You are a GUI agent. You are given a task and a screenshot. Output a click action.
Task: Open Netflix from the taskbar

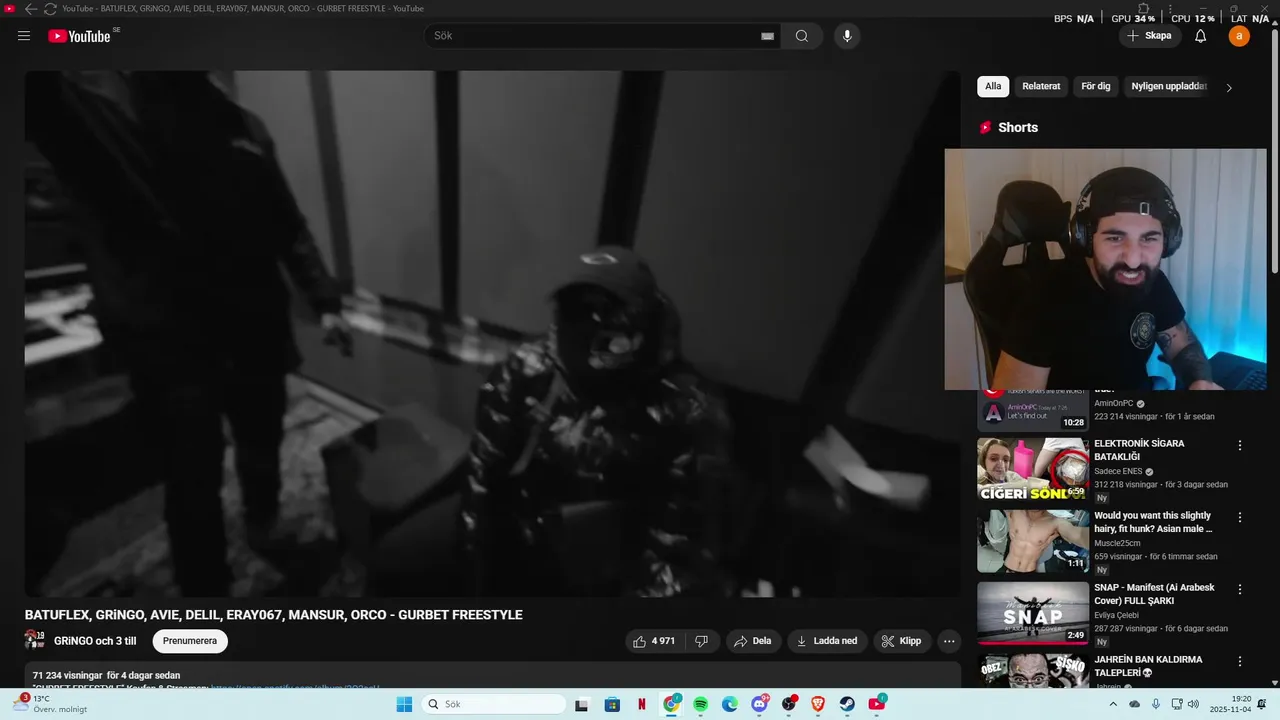(x=641, y=704)
